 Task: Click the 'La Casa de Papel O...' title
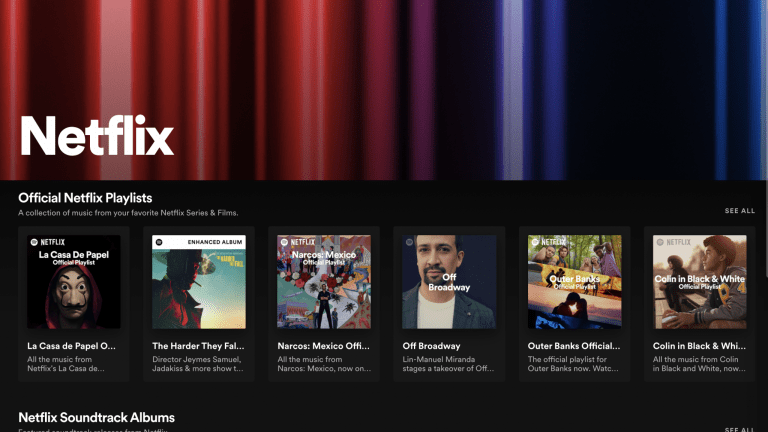(x=72, y=346)
